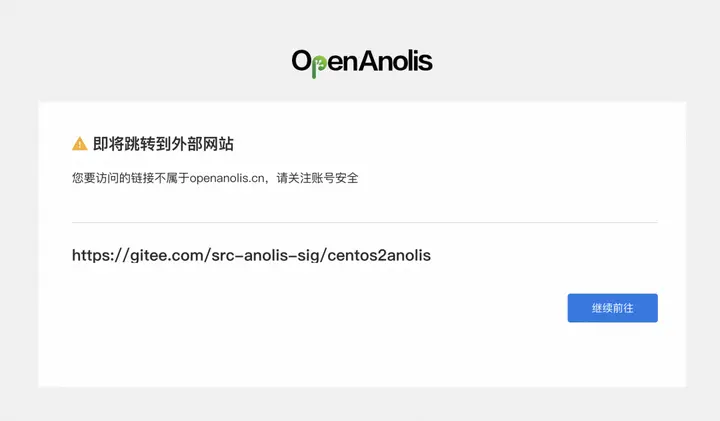Image resolution: width=720 pixels, height=421 pixels.
Task: Click the letters "en" in the logo
Action: [340, 62]
